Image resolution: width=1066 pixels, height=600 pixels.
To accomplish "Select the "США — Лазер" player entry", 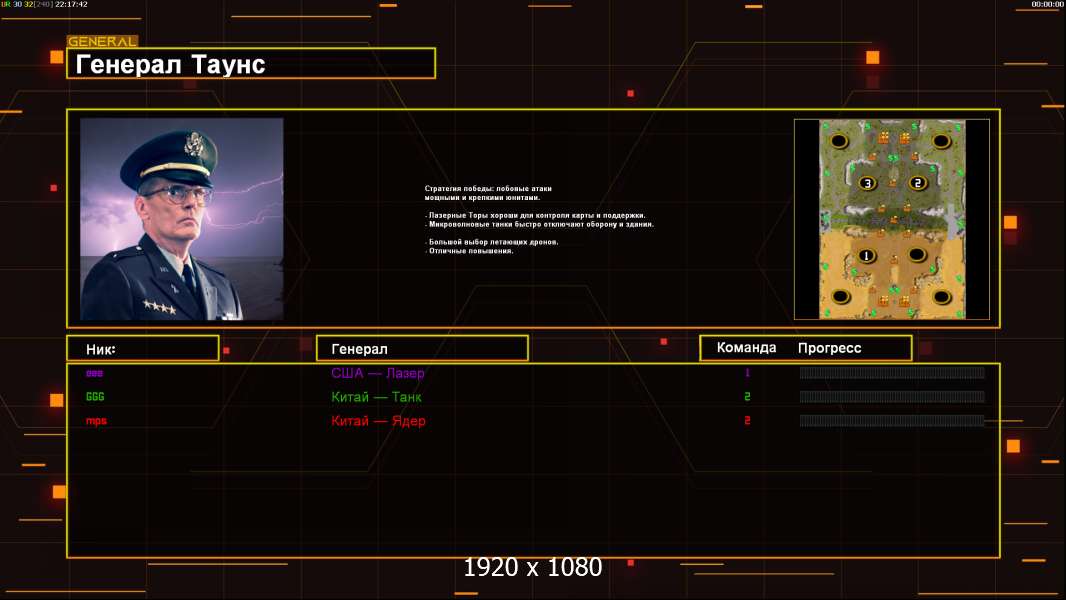I will tap(377, 373).
